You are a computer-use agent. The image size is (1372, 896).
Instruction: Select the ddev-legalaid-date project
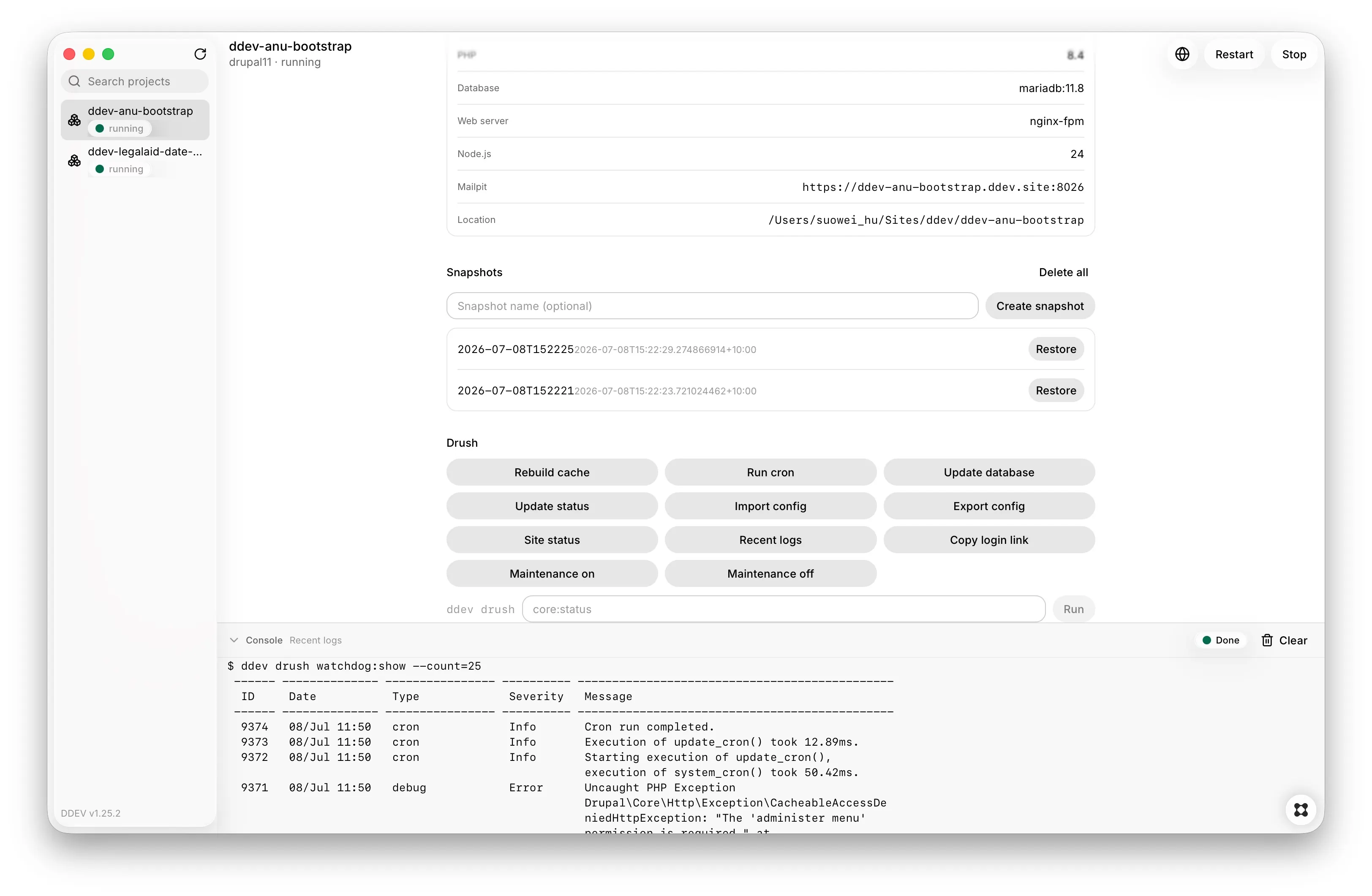tap(135, 160)
